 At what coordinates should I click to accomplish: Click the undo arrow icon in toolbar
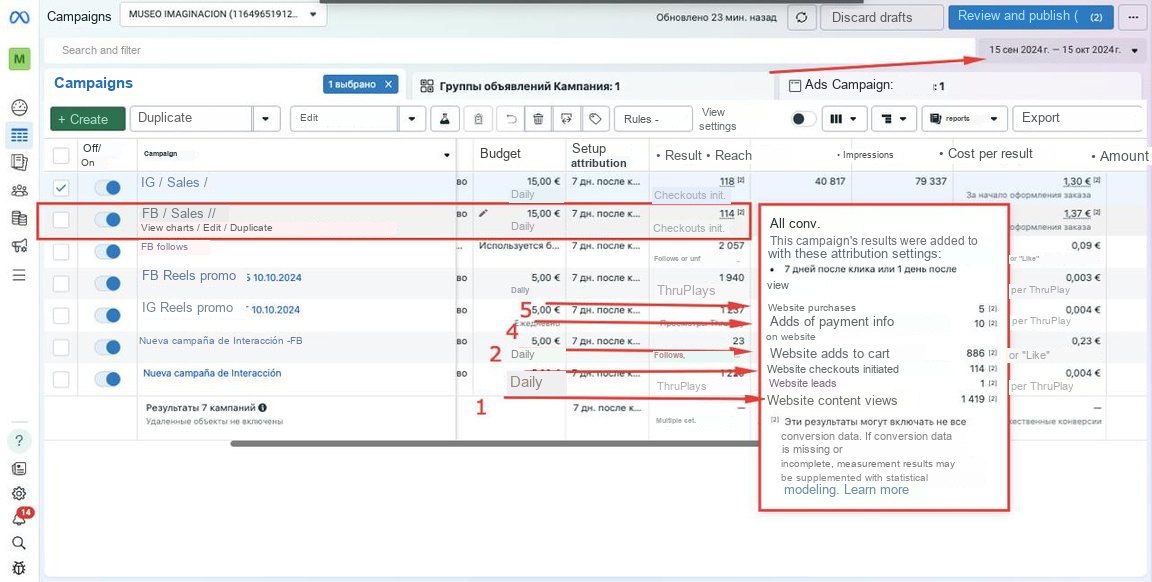(511, 118)
